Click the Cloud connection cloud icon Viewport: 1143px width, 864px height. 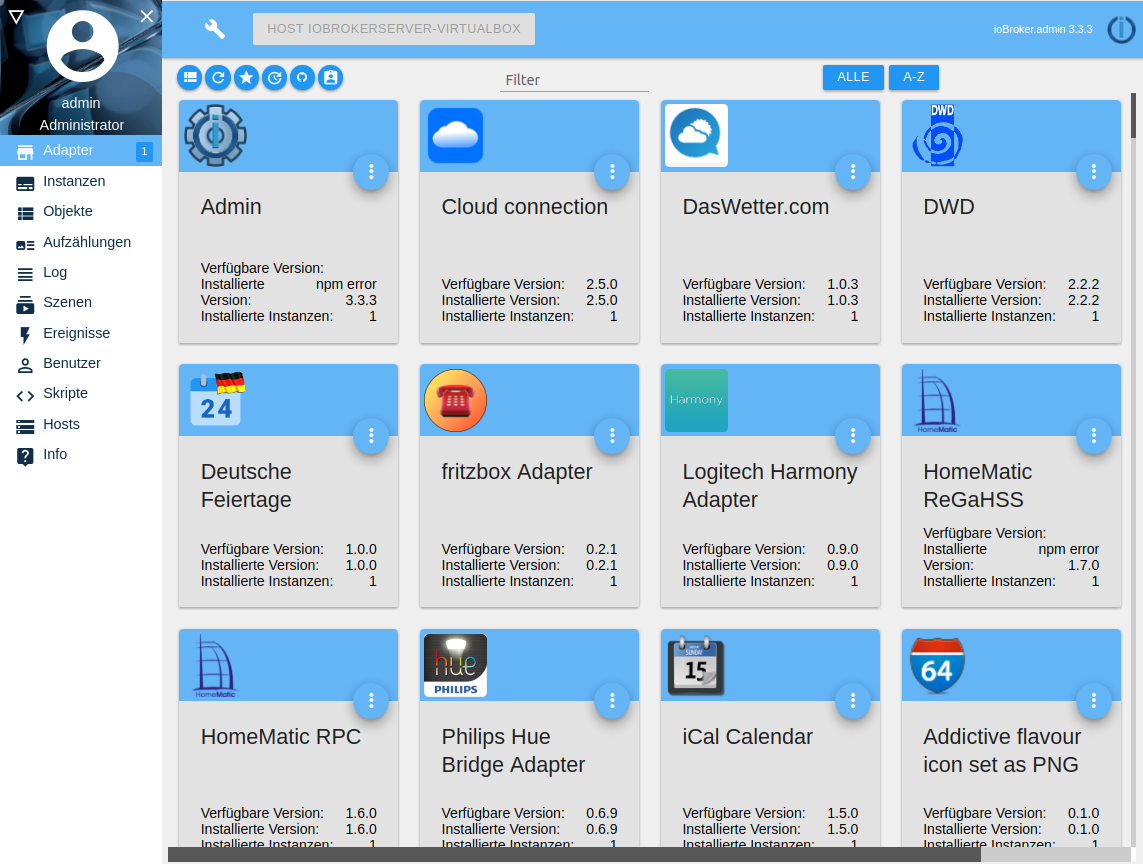click(x=456, y=136)
